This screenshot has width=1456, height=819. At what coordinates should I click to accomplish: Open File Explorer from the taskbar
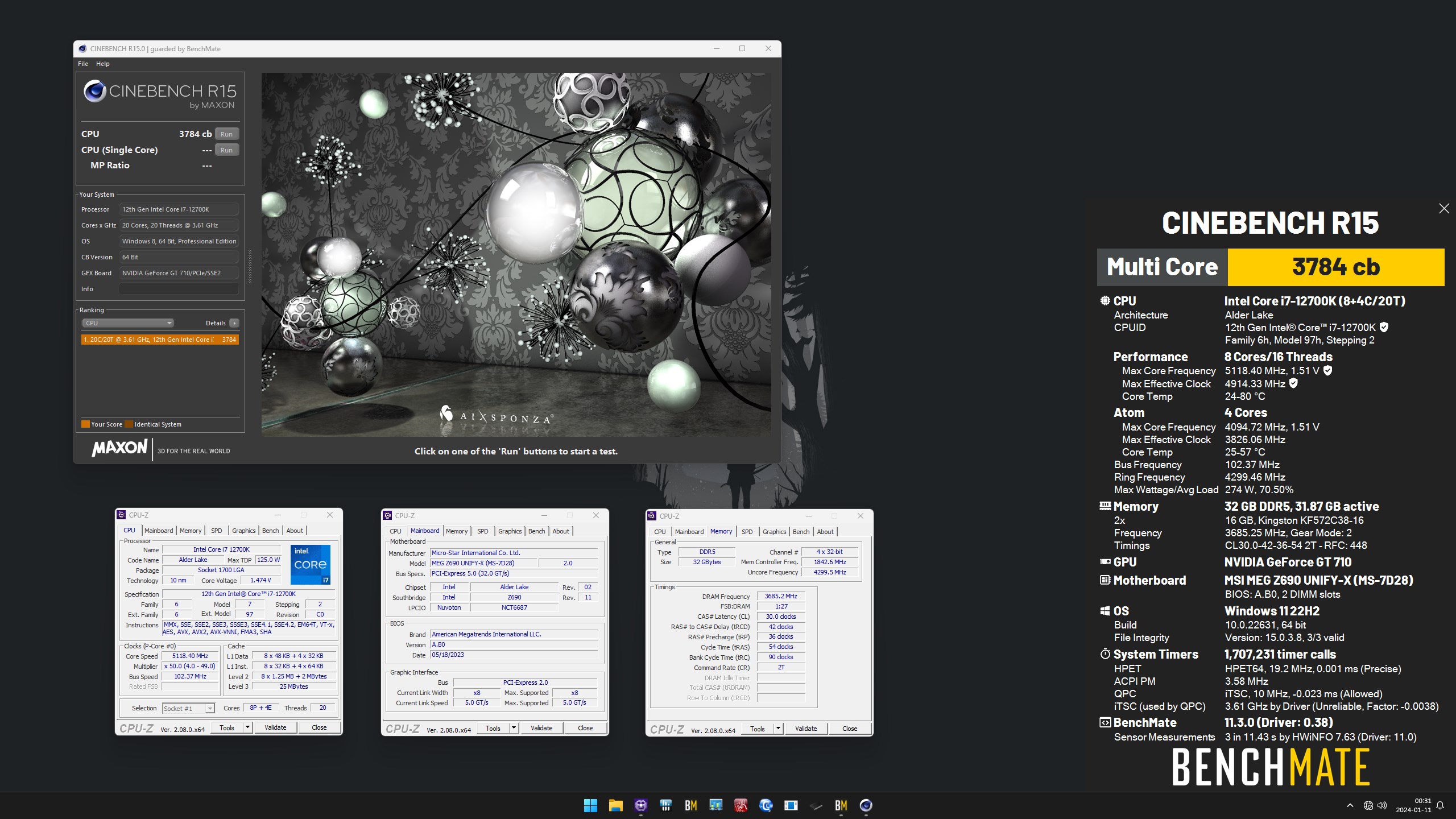615,805
